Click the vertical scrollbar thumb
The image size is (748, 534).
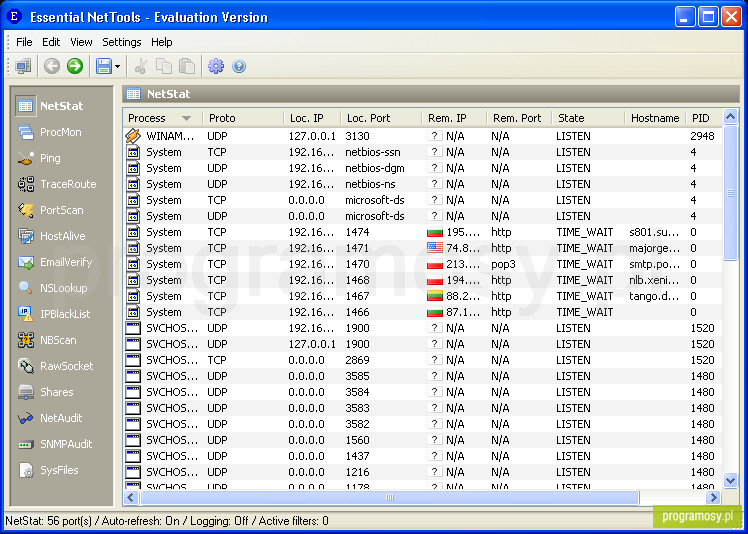click(730, 193)
